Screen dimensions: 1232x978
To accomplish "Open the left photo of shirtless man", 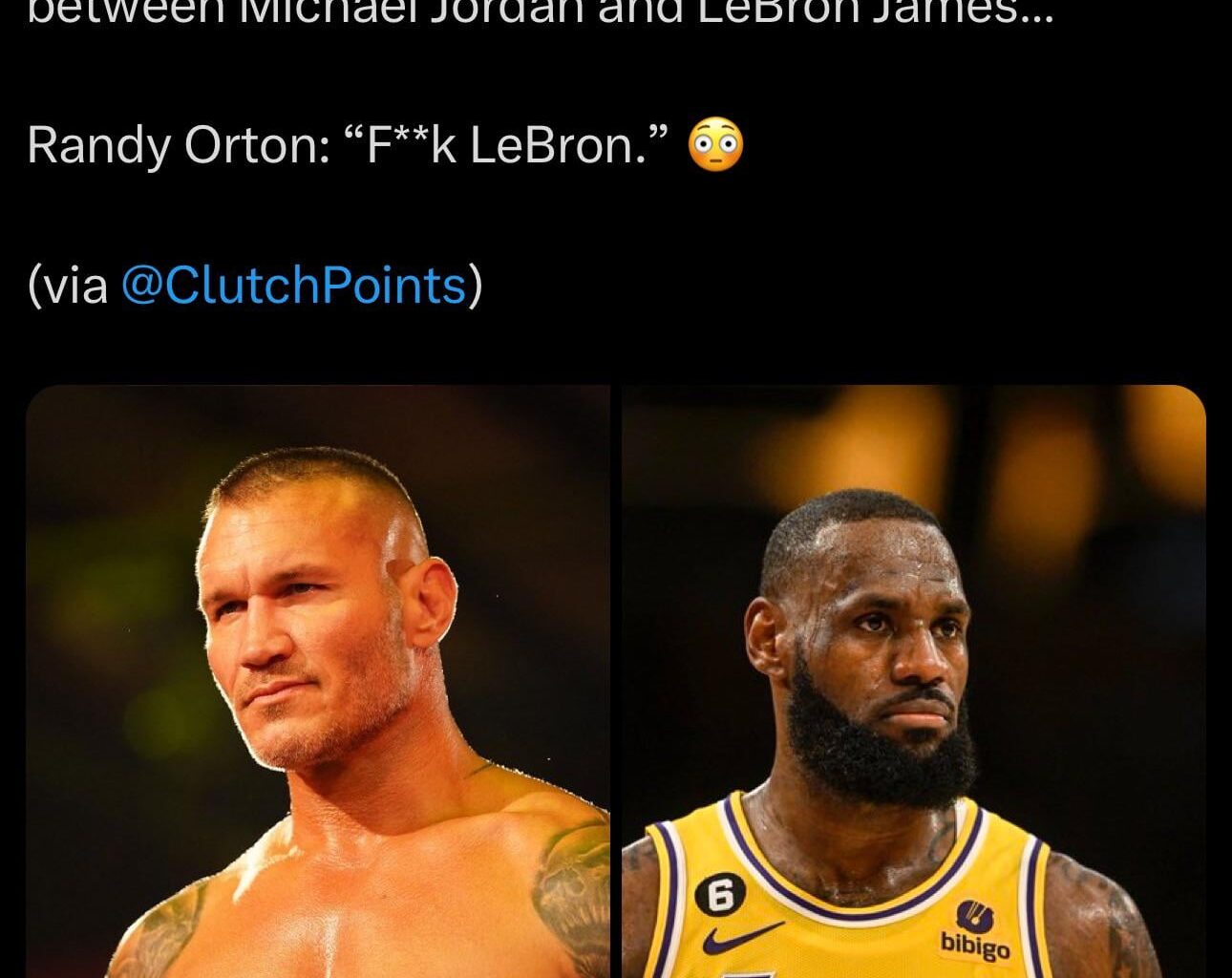I will (x=318, y=681).
